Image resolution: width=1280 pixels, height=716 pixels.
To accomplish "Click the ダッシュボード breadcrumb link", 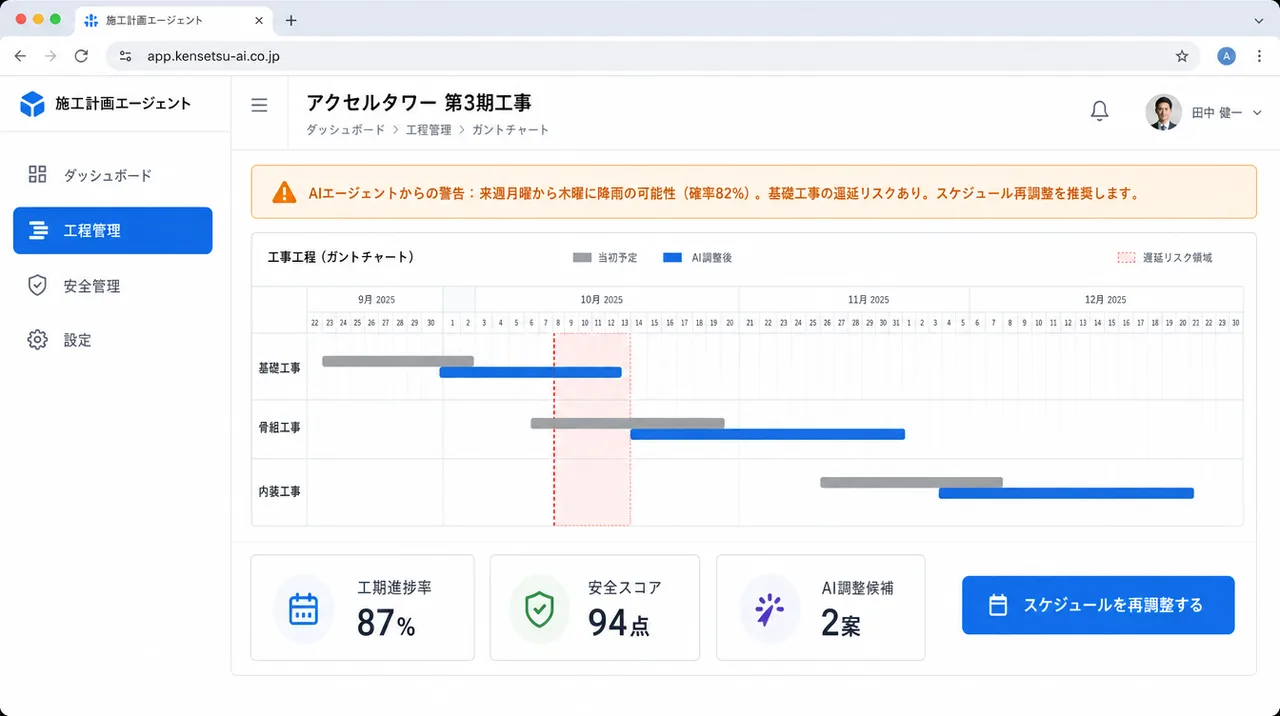I will coord(345,130).
